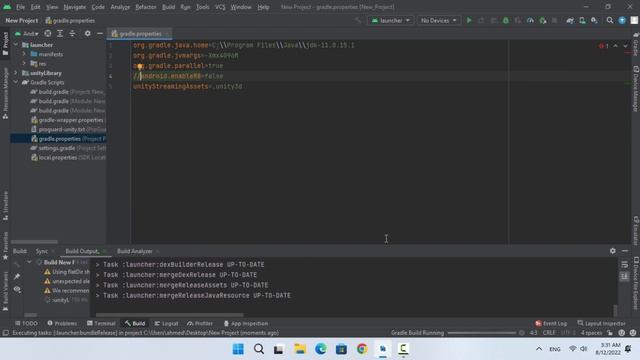Image resolution: width=640 pixels, height=360 pixels.
Task: Click Sync Project with Gradle Files icon
Action: 570,20
